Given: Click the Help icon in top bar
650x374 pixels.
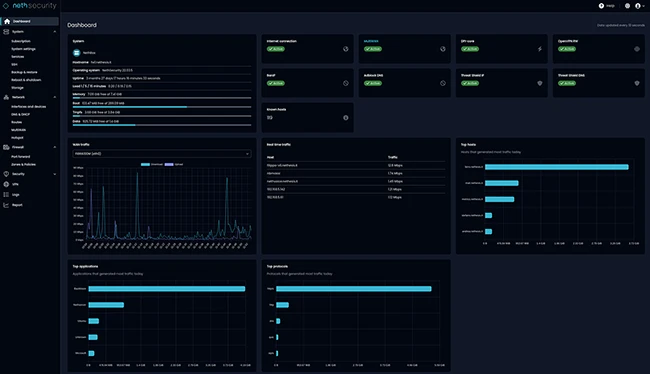Looking at the screenshot, I should 601,6.
